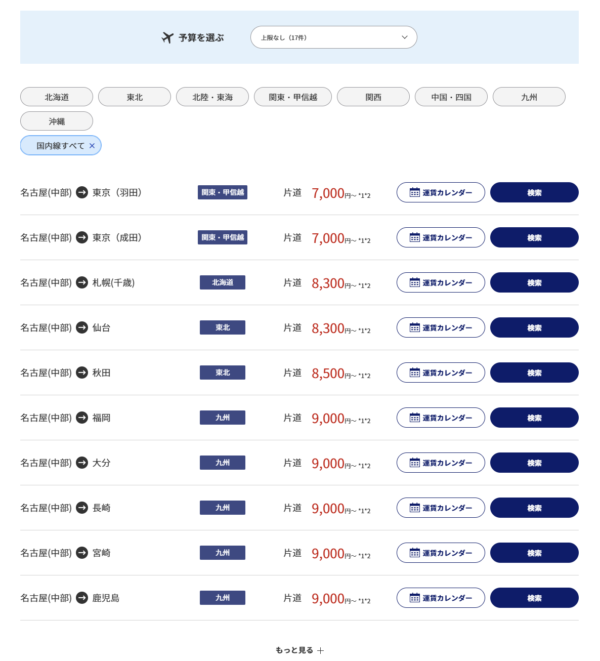This screenshot has width=600, height=661.
Task: Choose the 関西 region filter
Action: click(x=373, y=97)
